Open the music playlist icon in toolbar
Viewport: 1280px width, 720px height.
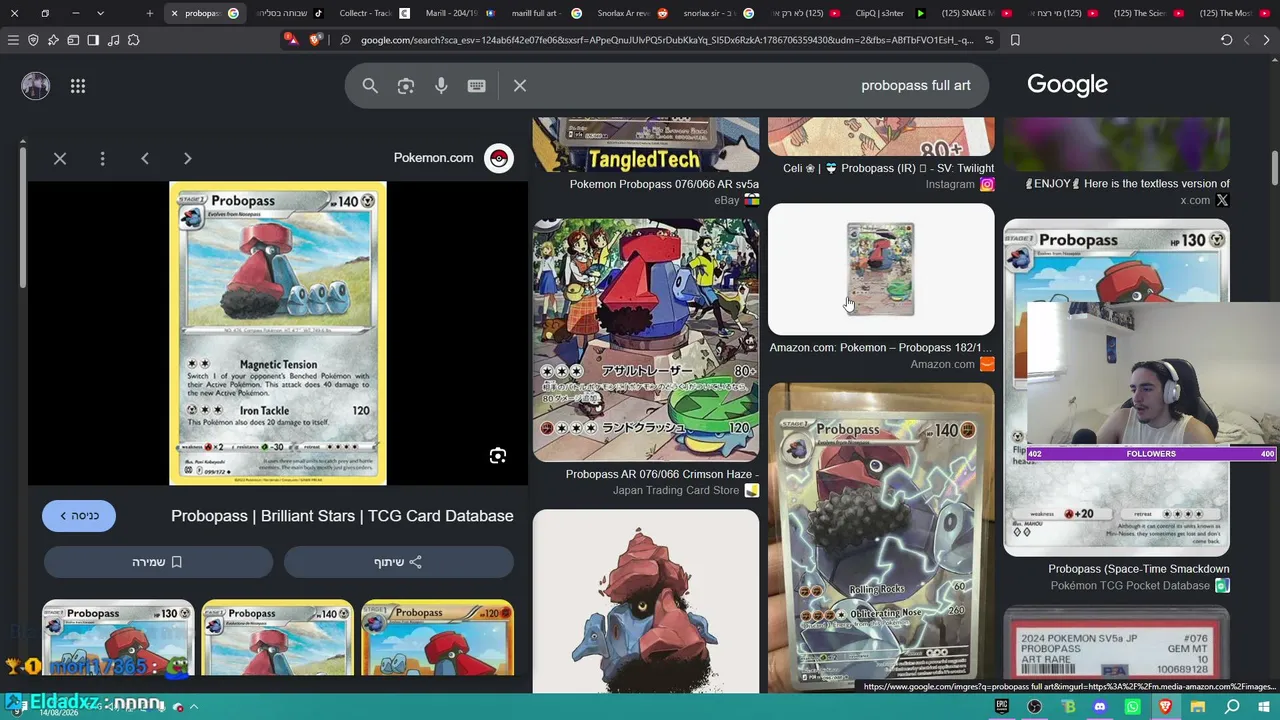[113, 40]
